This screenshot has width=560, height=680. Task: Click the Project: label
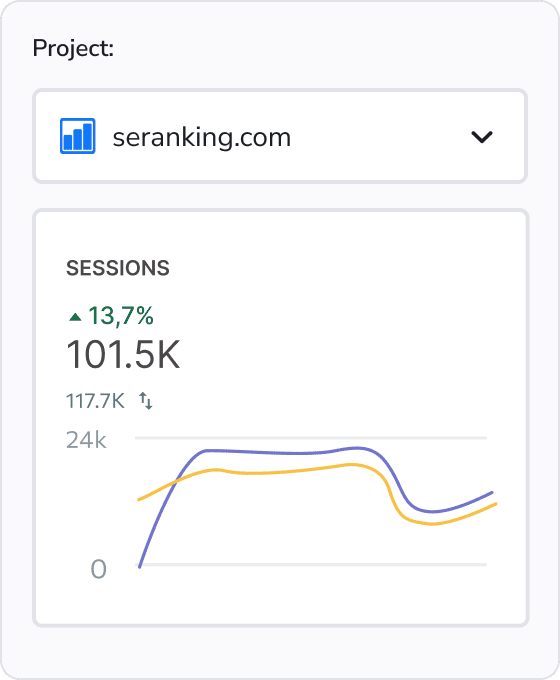(73, 48)
